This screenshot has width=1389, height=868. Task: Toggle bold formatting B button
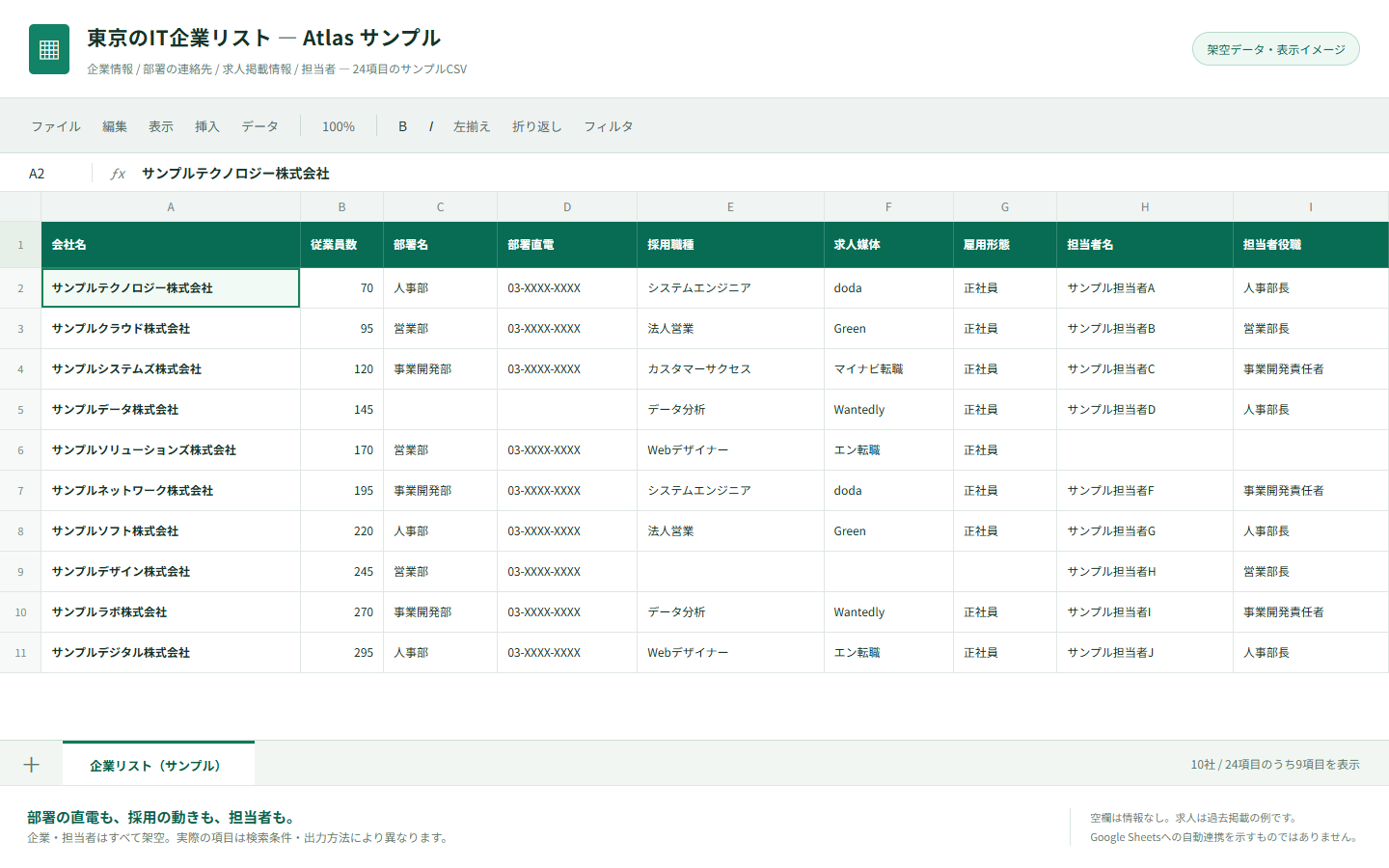(402, 126)
